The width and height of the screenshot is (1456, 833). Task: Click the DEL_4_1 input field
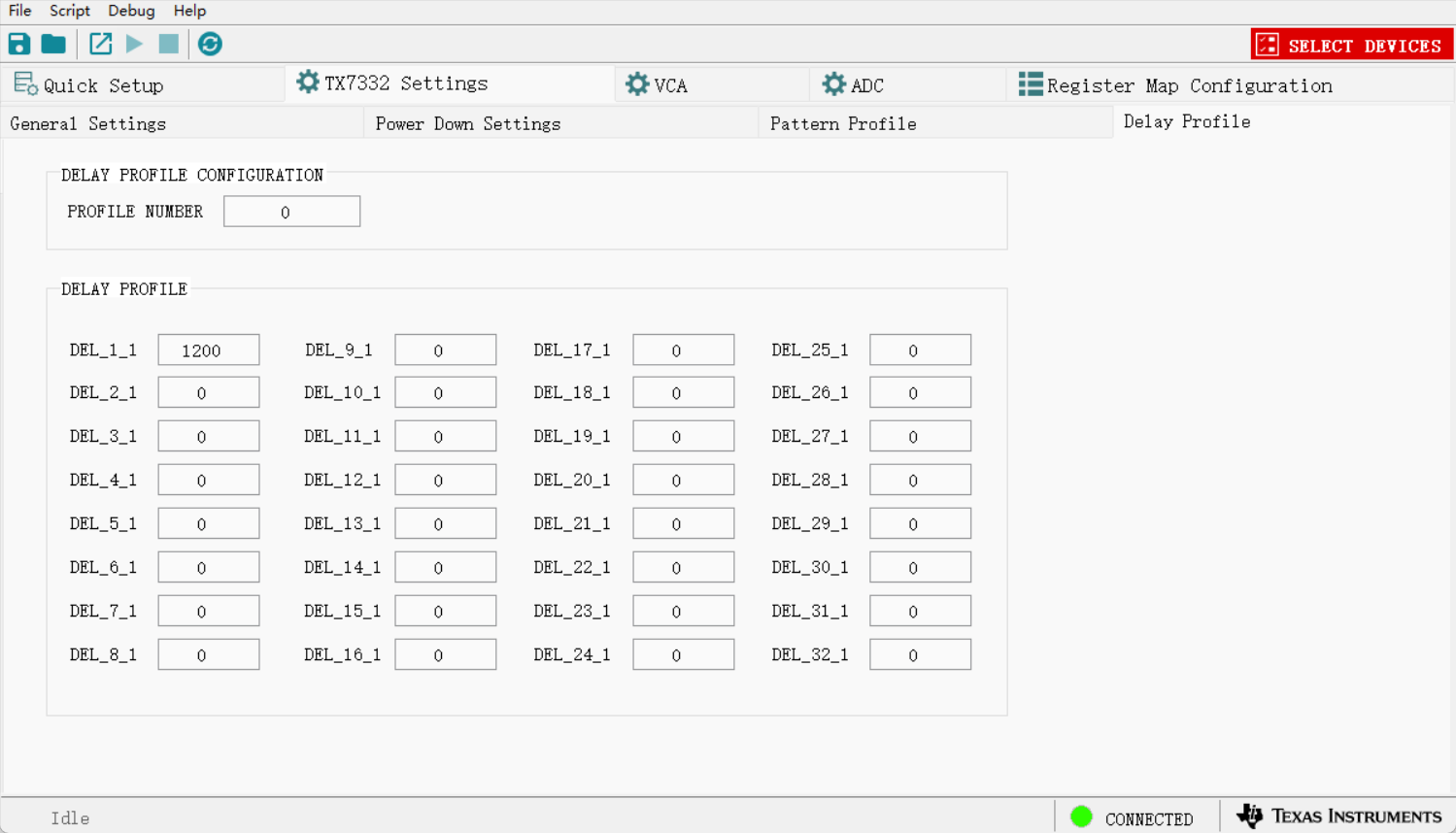(209, 480)
